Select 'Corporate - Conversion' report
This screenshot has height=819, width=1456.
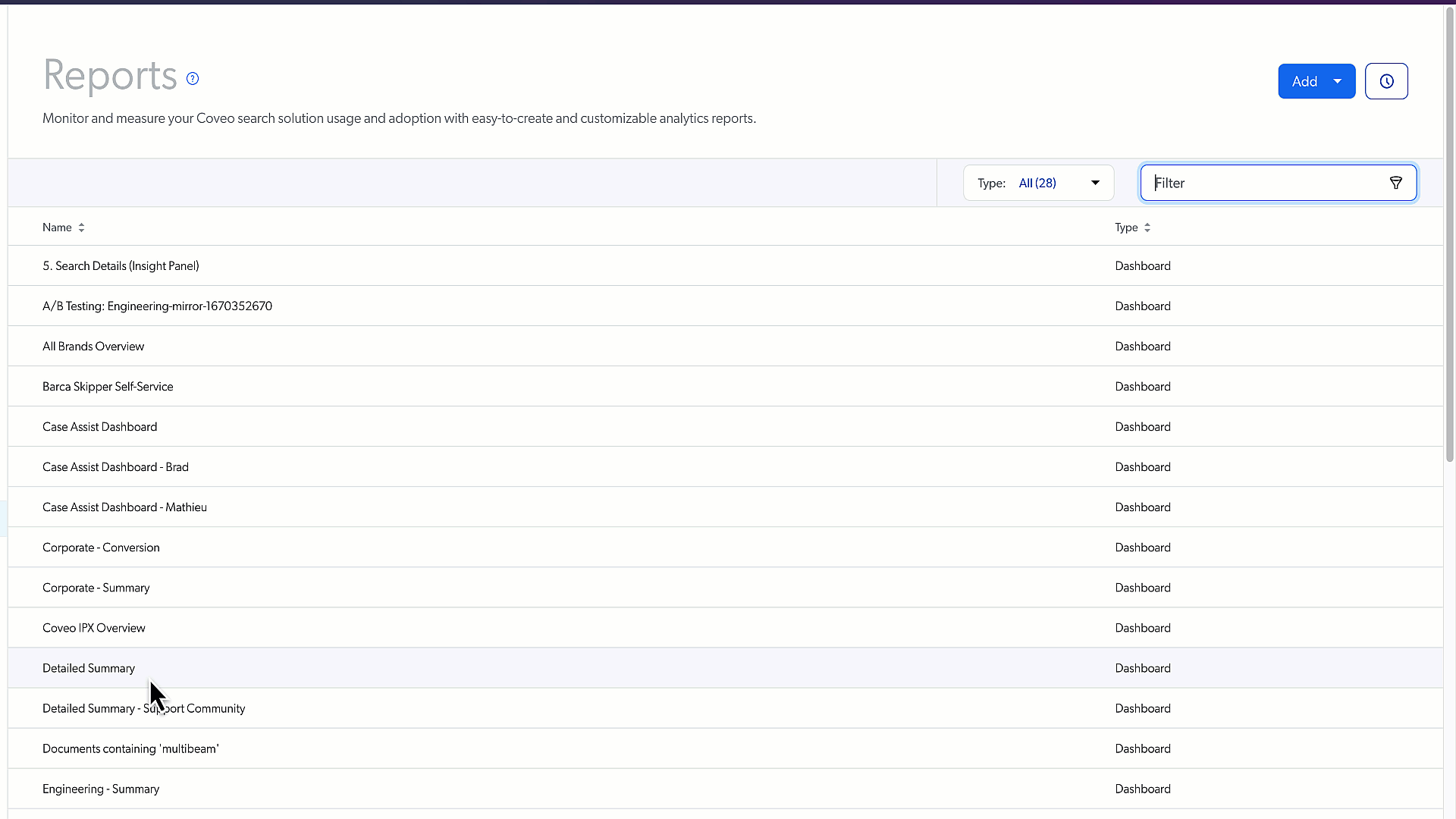click(101, 548)
